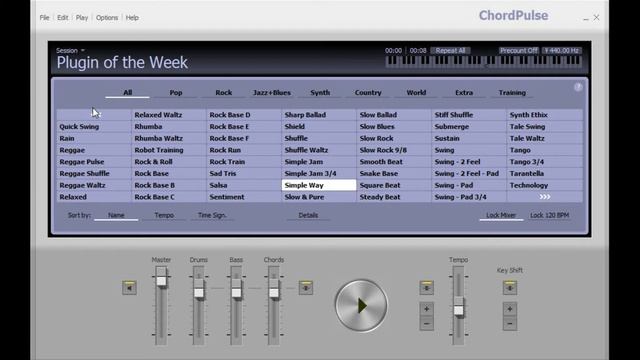Toggle Lock 120 BPM
Screen dimensions: 640x360
point(549,215)
